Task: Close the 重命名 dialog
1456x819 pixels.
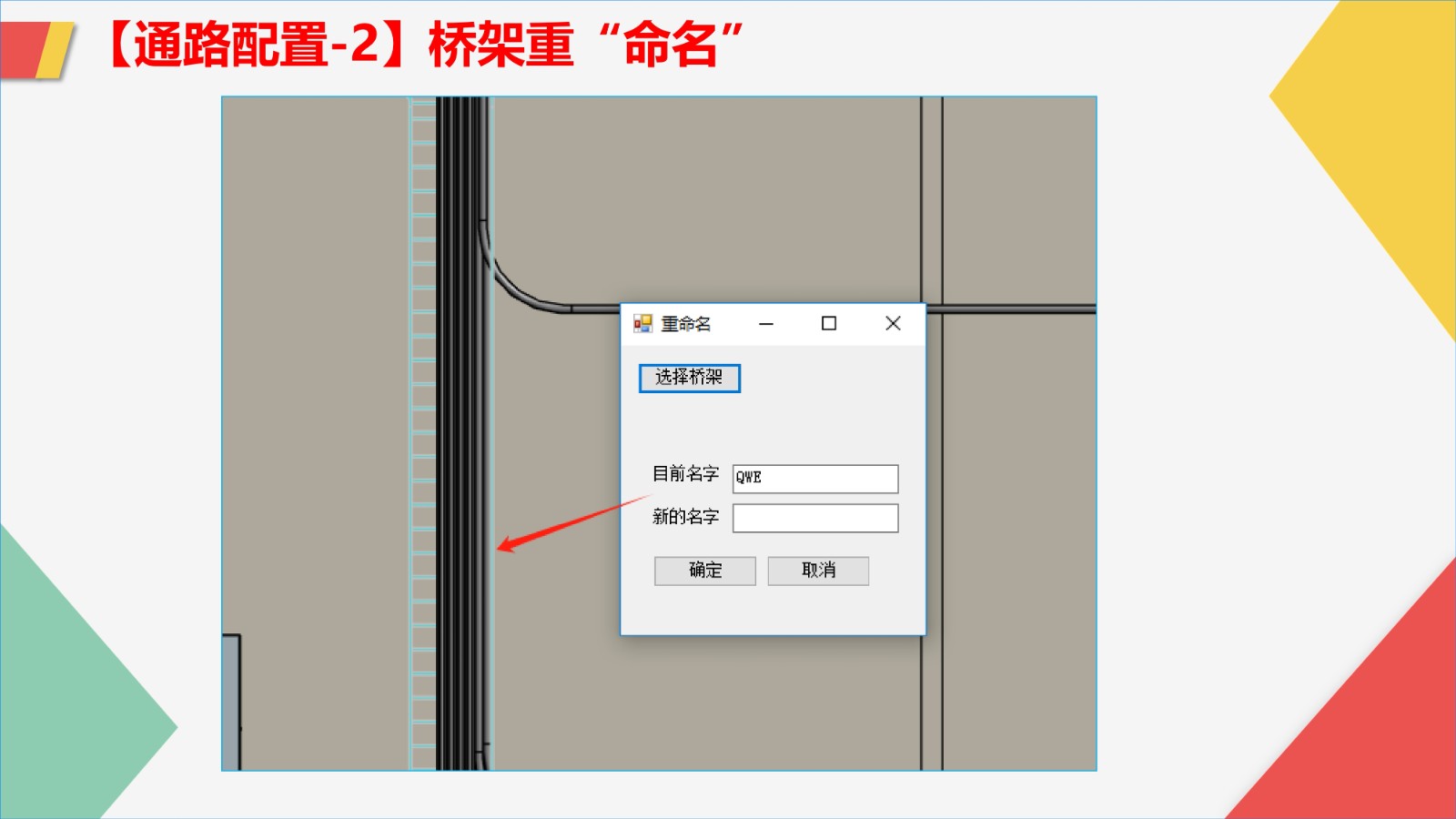Action: coord(893,324)
